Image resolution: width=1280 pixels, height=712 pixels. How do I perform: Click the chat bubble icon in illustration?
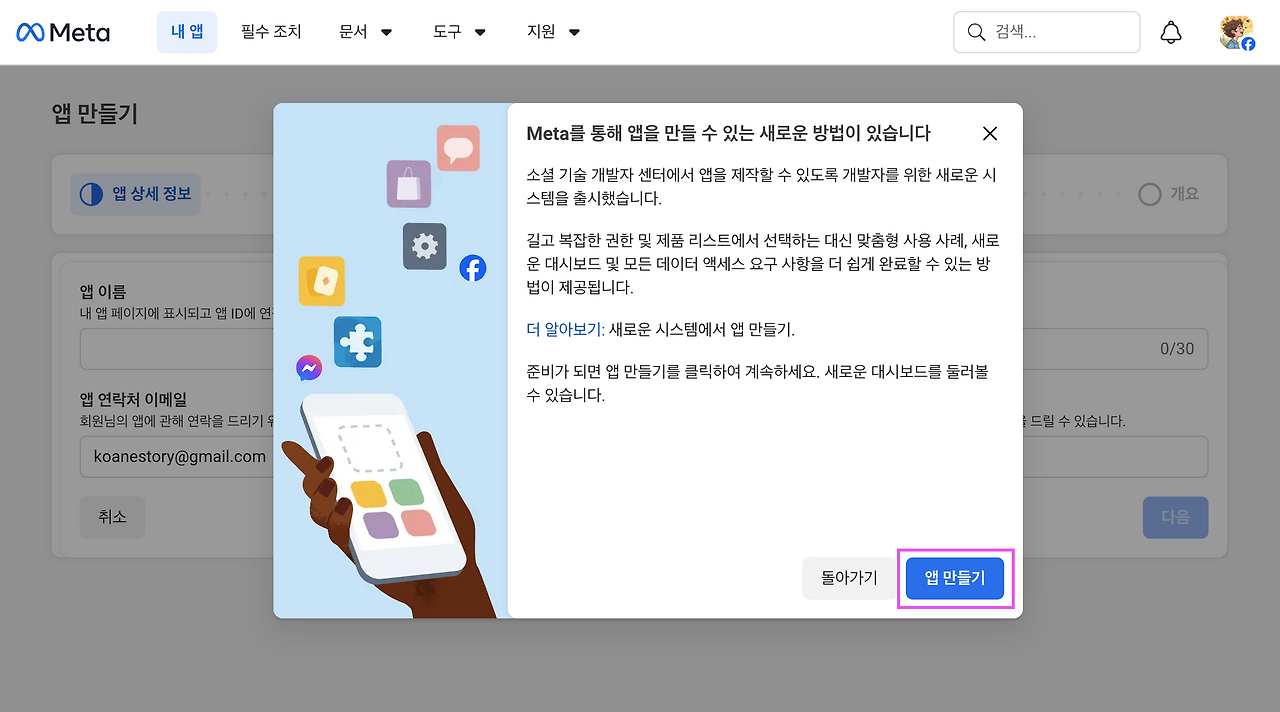pyautogui.click(x=458, y=148)
